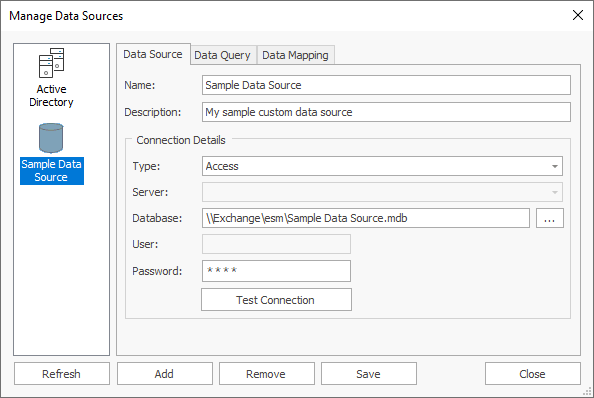This screenshot has width=594, height=398.
Task: Click into the Name input field
Action: pyautogui.click(x=386, y=85)
